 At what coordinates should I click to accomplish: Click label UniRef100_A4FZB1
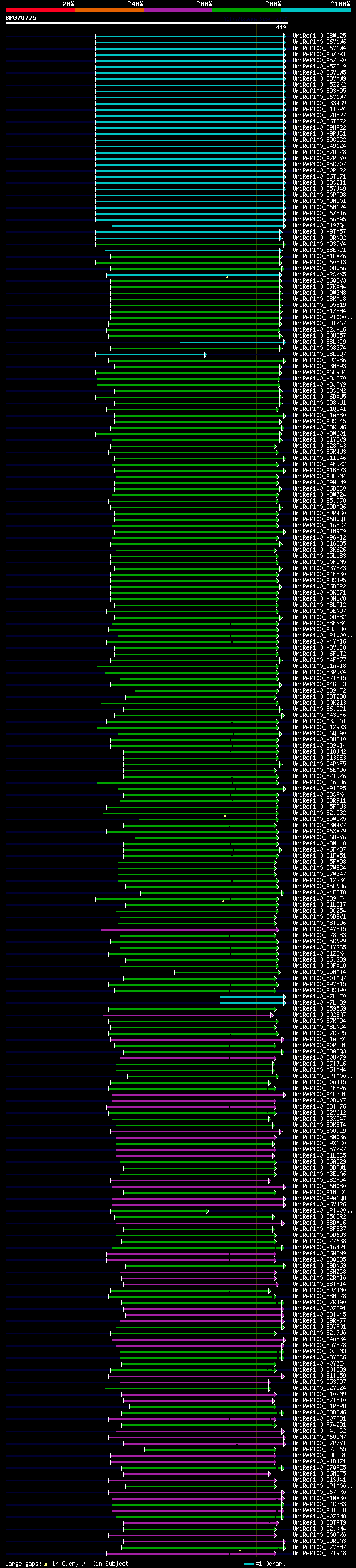[x=319, y=1095]
